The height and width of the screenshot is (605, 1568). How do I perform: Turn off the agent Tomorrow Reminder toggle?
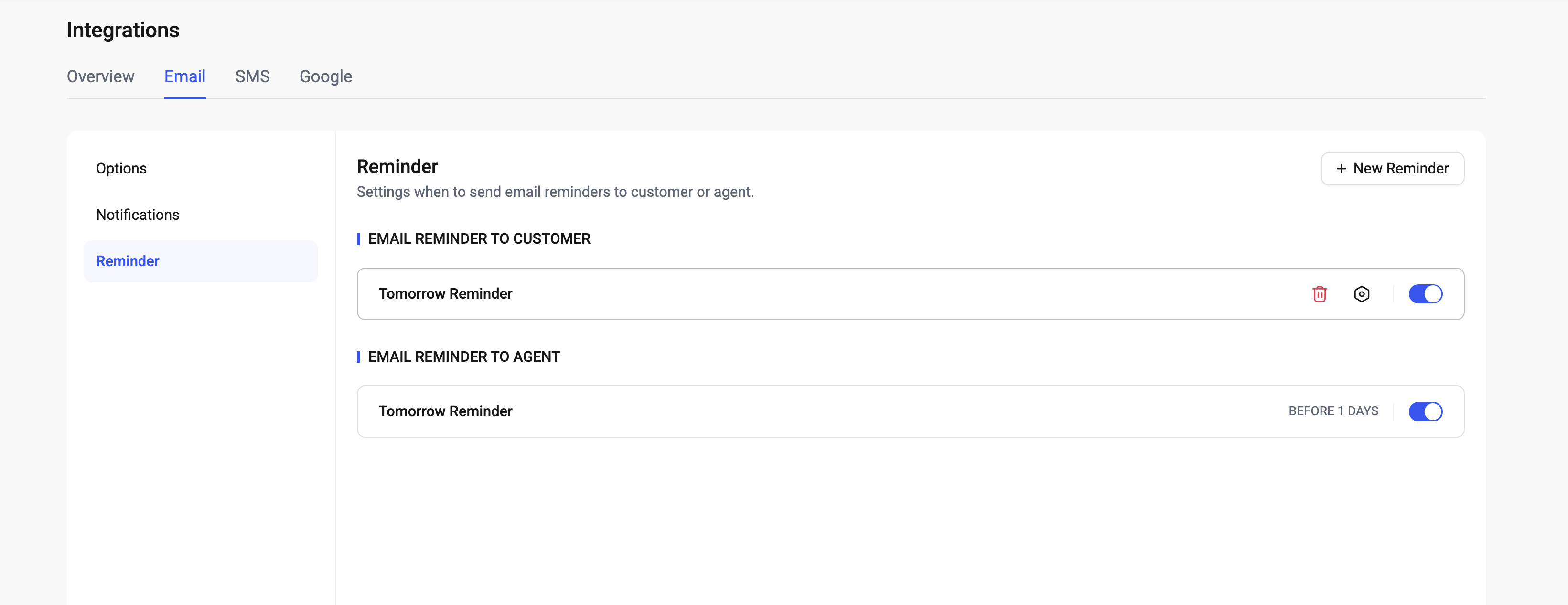coord(1425,411)
